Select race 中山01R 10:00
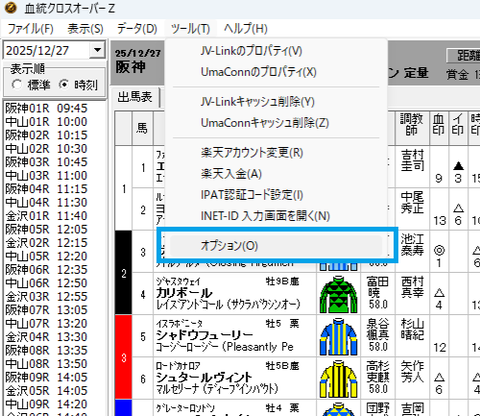The height and width of the screenshot is (416, 480). tap(46, 122)
